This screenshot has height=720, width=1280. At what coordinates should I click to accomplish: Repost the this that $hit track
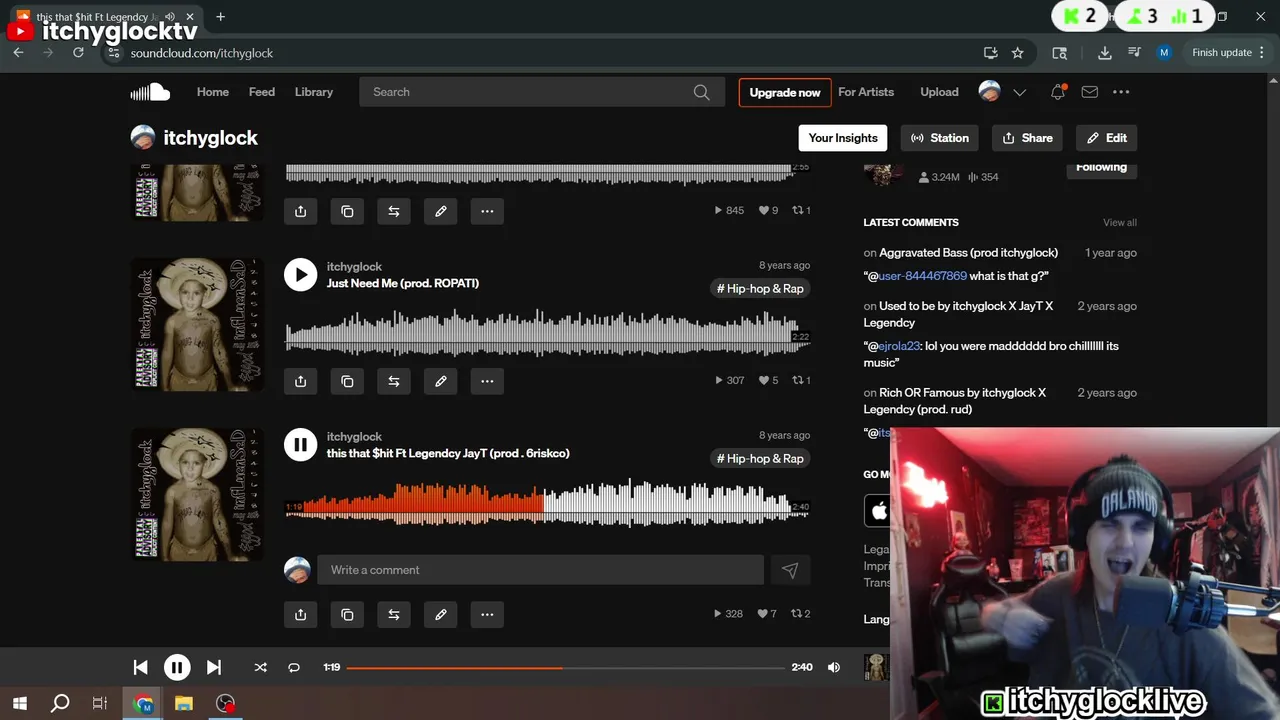click(394, 614)
